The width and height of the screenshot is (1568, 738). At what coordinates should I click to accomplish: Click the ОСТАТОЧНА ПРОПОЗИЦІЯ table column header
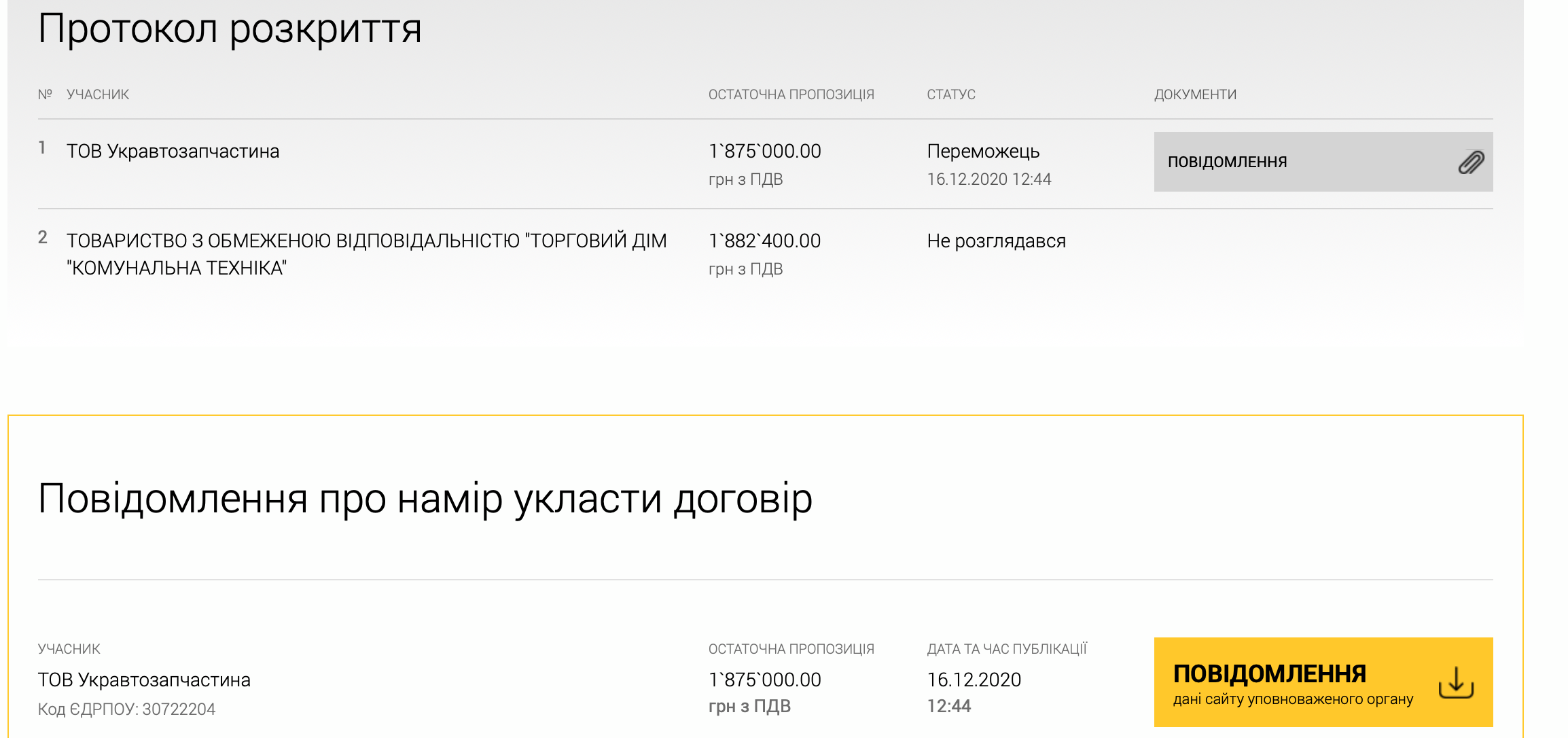(791, 94)
